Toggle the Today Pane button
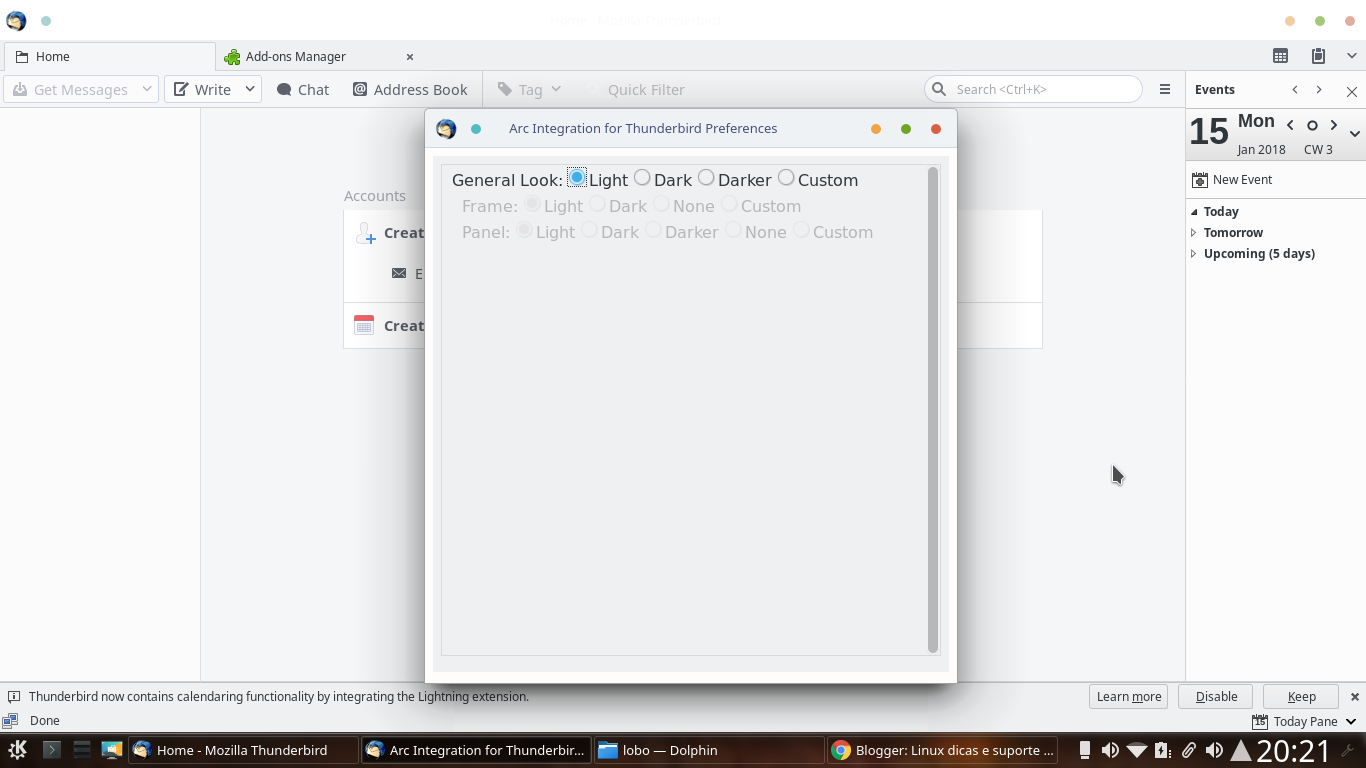The width and height of the screenshot is (1366, 768). (x=1295, y=721)
